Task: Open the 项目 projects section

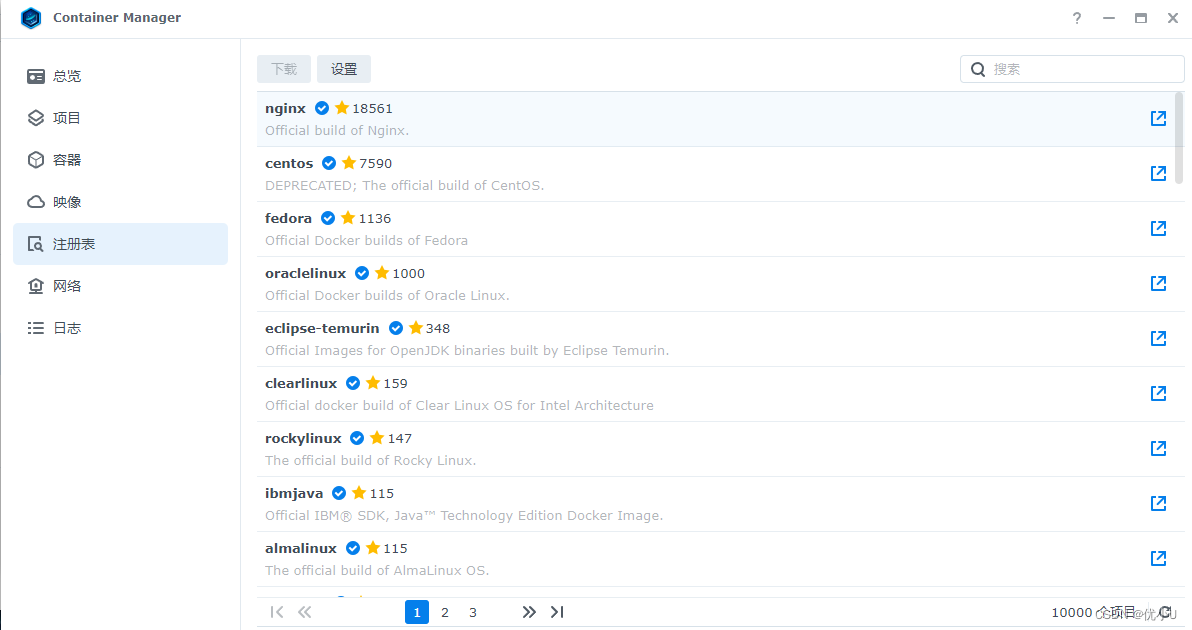Action: [x=120, y=118]
